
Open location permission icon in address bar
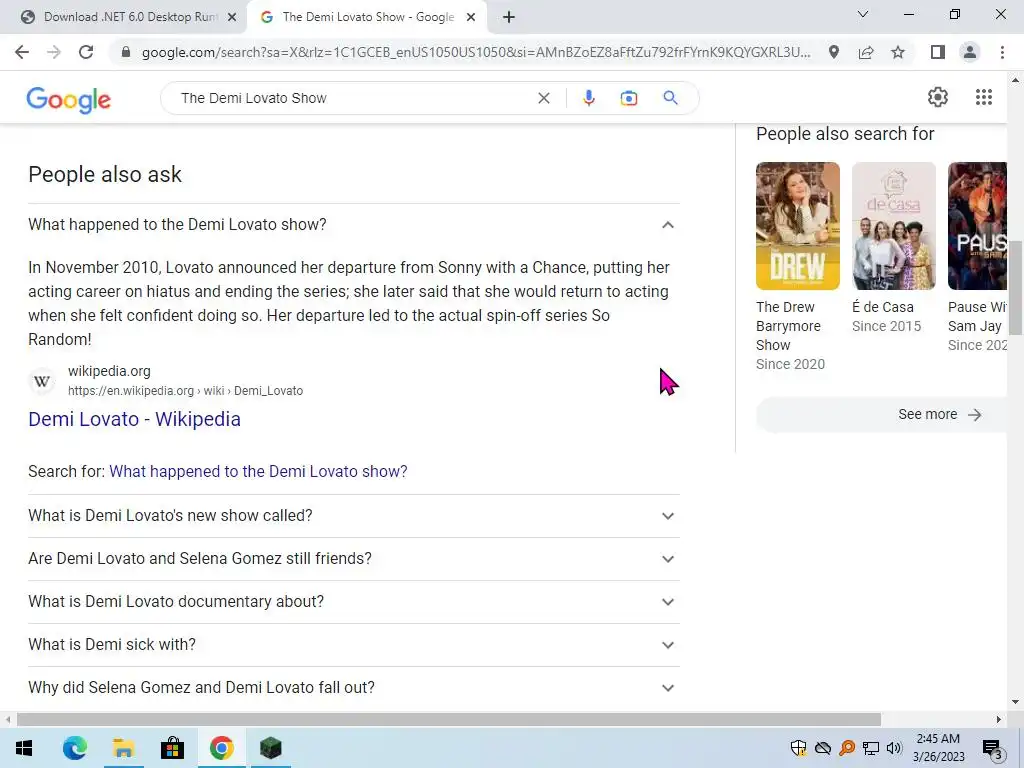point(833,52)
